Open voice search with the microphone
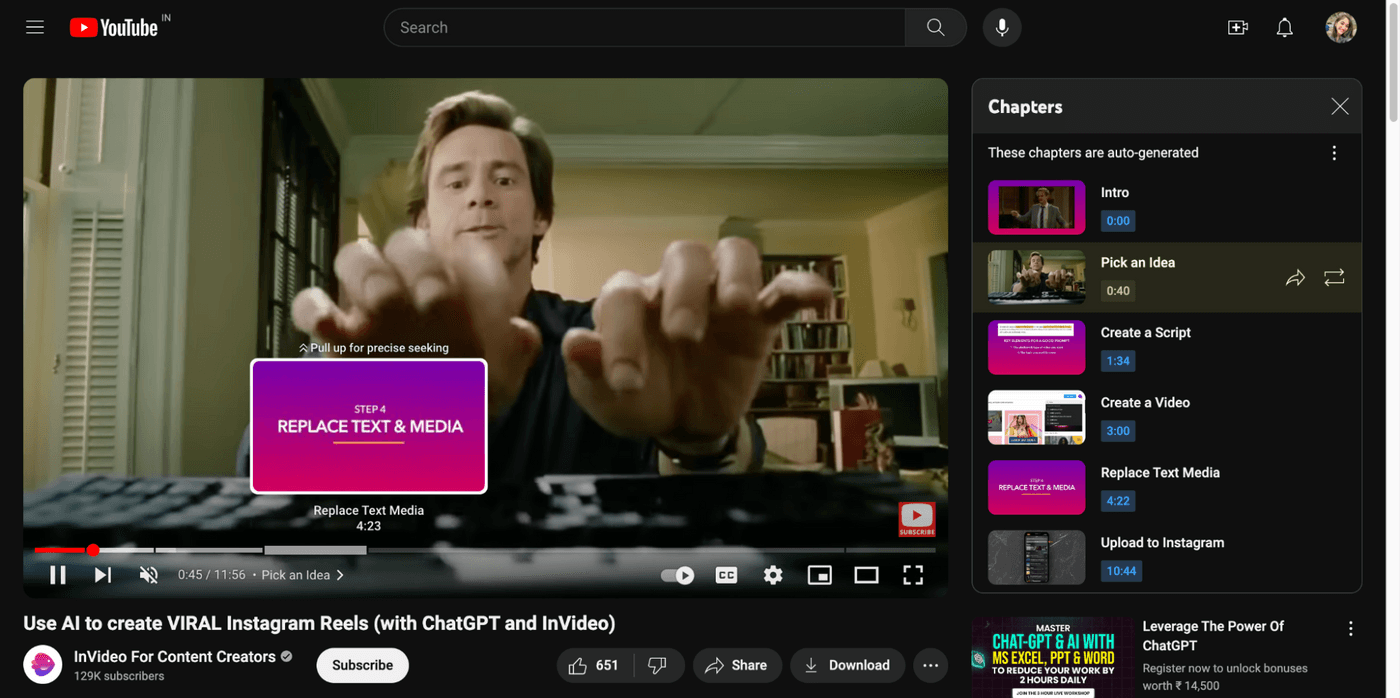Screen dimensions: 1400x698 pos(1001,27)
